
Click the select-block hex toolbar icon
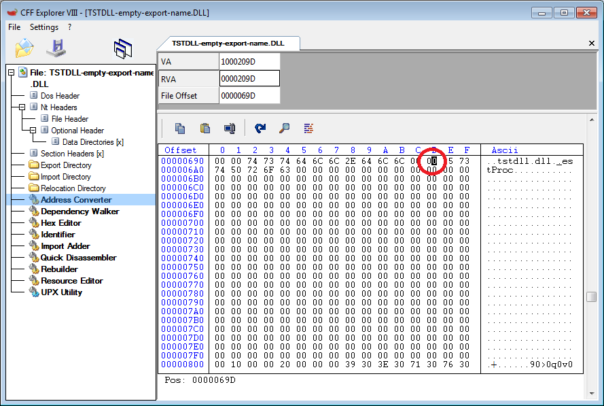230,128
